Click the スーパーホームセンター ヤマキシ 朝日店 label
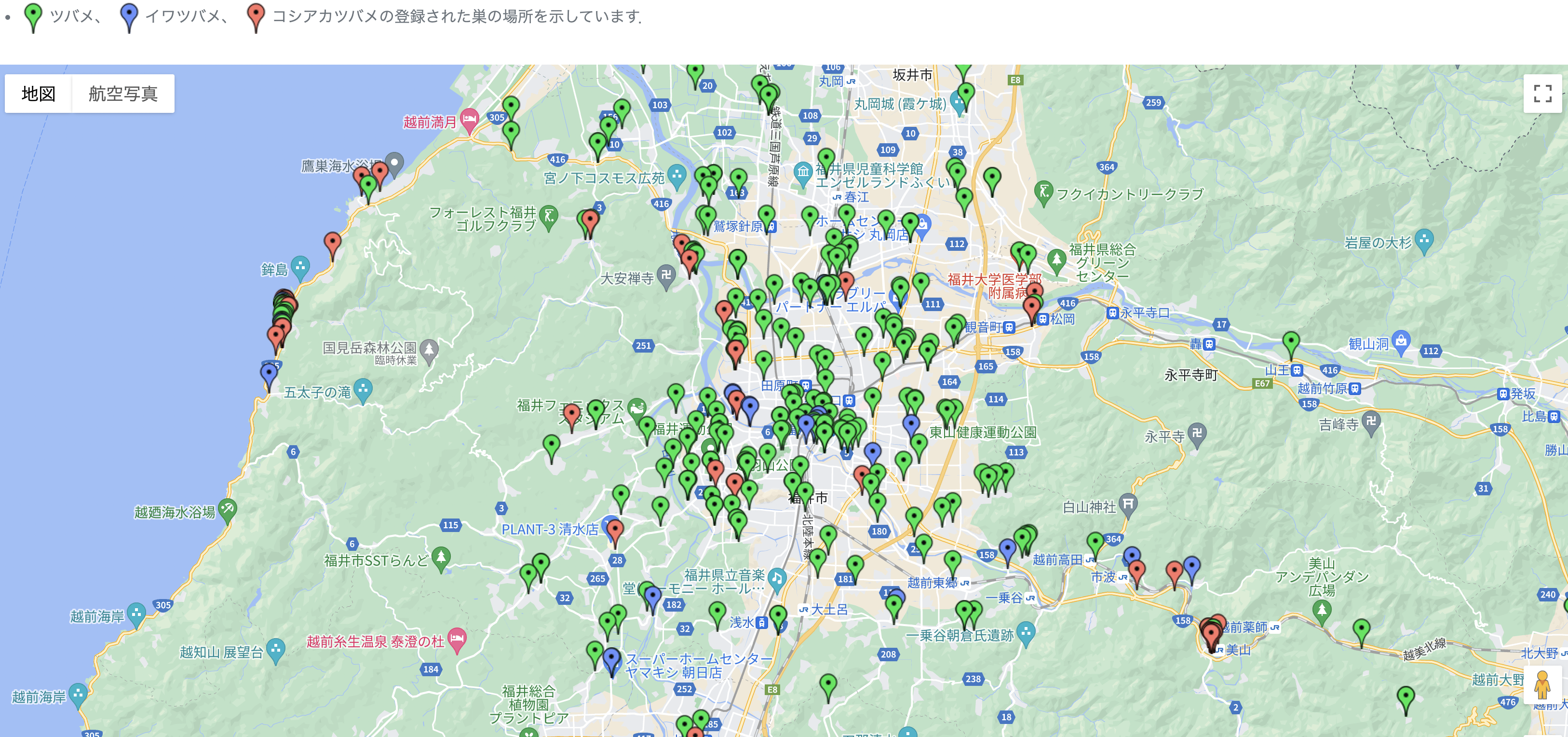This screenshot has width=1568, height=737. click(x=698, y=665)
